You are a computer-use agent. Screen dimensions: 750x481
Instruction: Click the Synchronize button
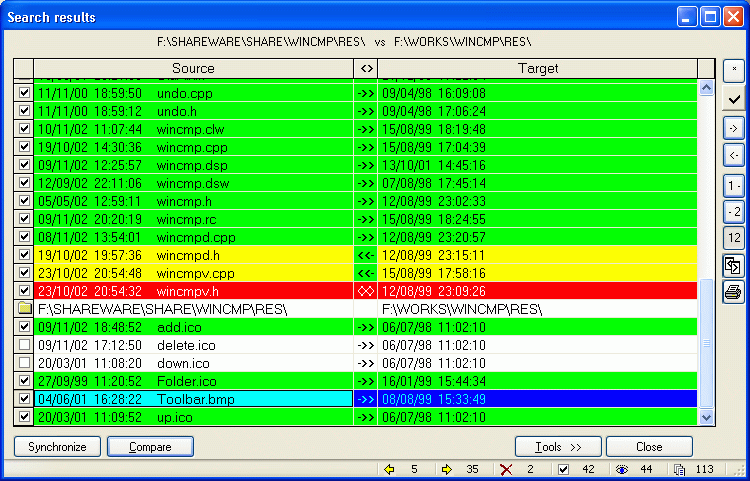pos(57,447)
